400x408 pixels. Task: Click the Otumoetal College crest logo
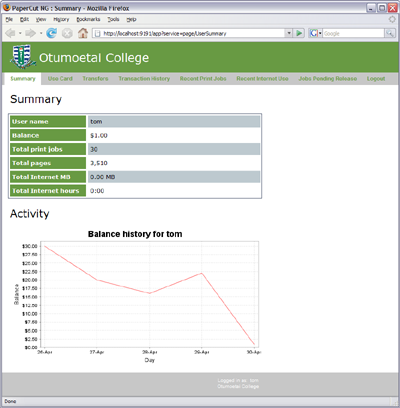[x=22, y=57]
